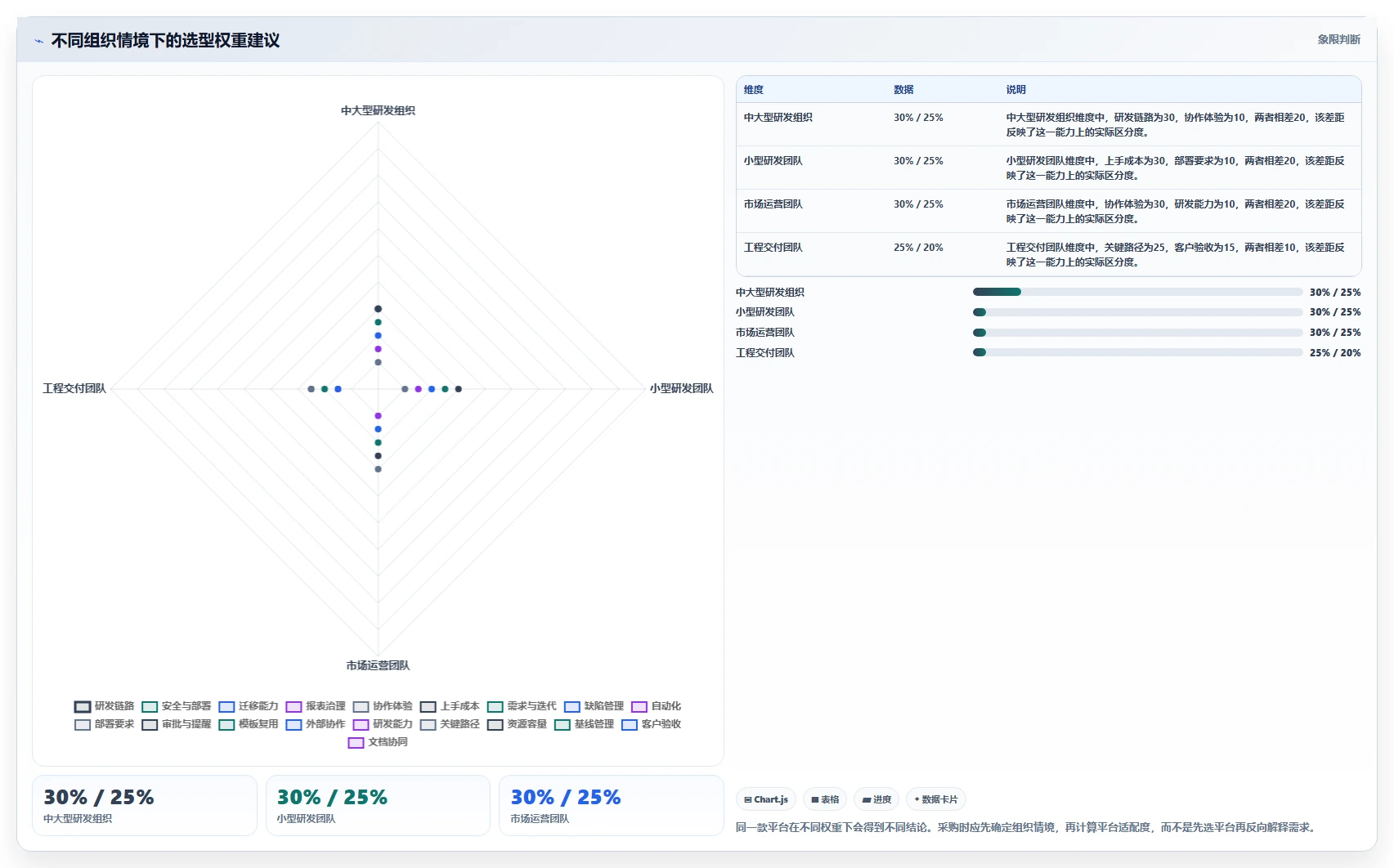This screenshot has height=868, width=1394.
Task: Toggle the 上手成本 legend series
Action: pyautogui.click(x=450, y=706)
